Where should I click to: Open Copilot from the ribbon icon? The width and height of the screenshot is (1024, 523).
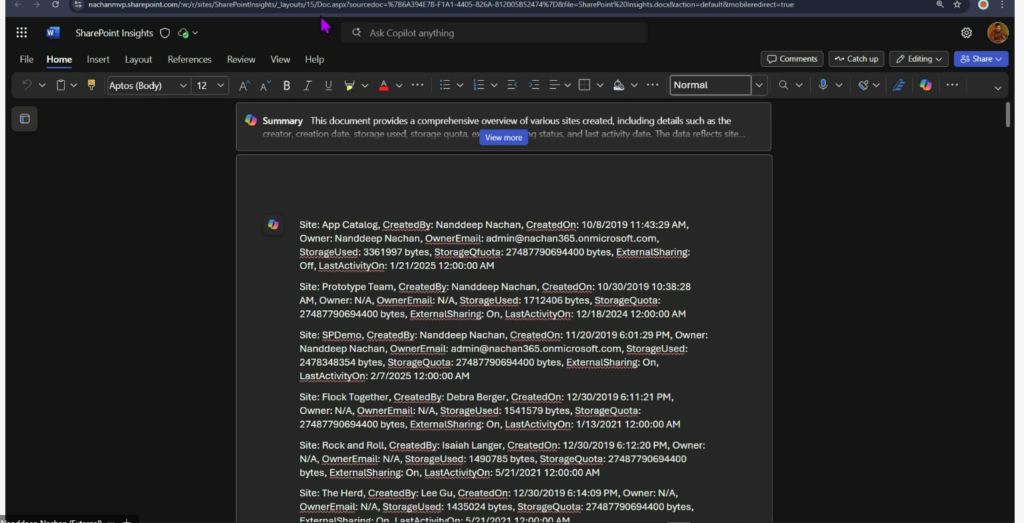[925, 85]
